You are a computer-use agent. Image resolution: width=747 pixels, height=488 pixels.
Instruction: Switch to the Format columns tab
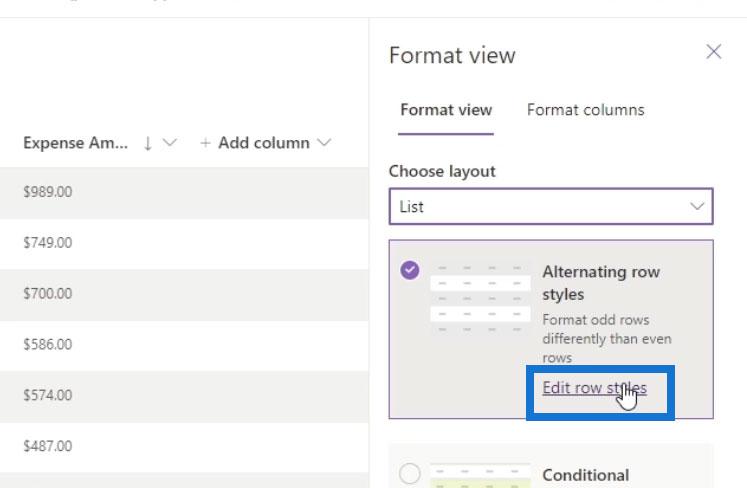click(x=585, y=110)
